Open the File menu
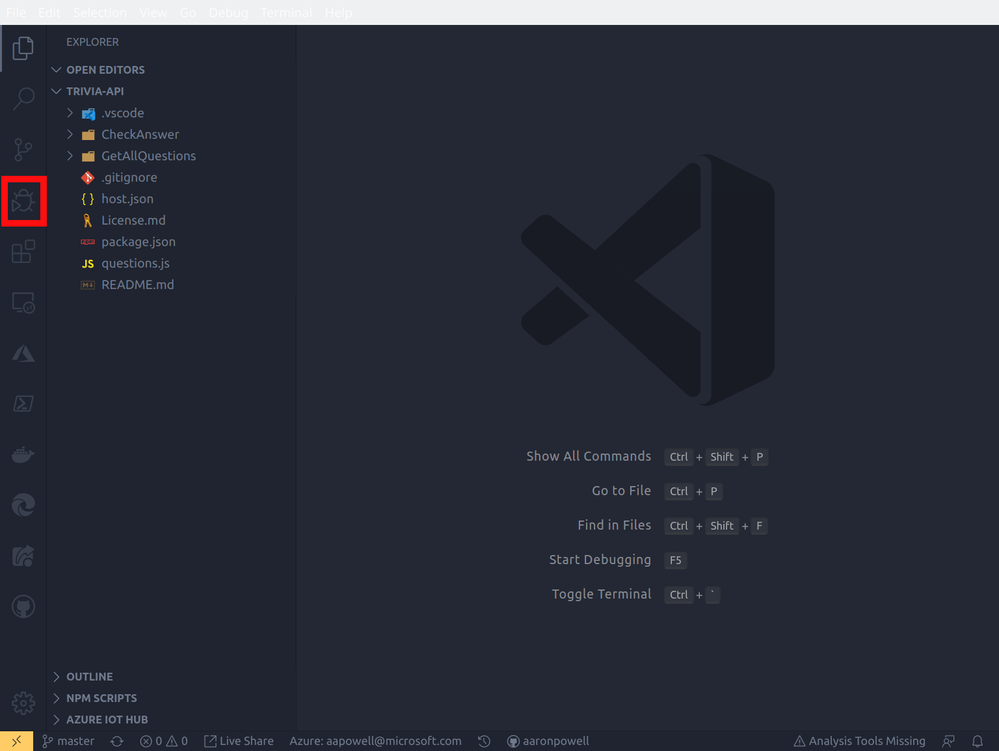The height and width of the screenshot is (751, 999). point(16,12)
